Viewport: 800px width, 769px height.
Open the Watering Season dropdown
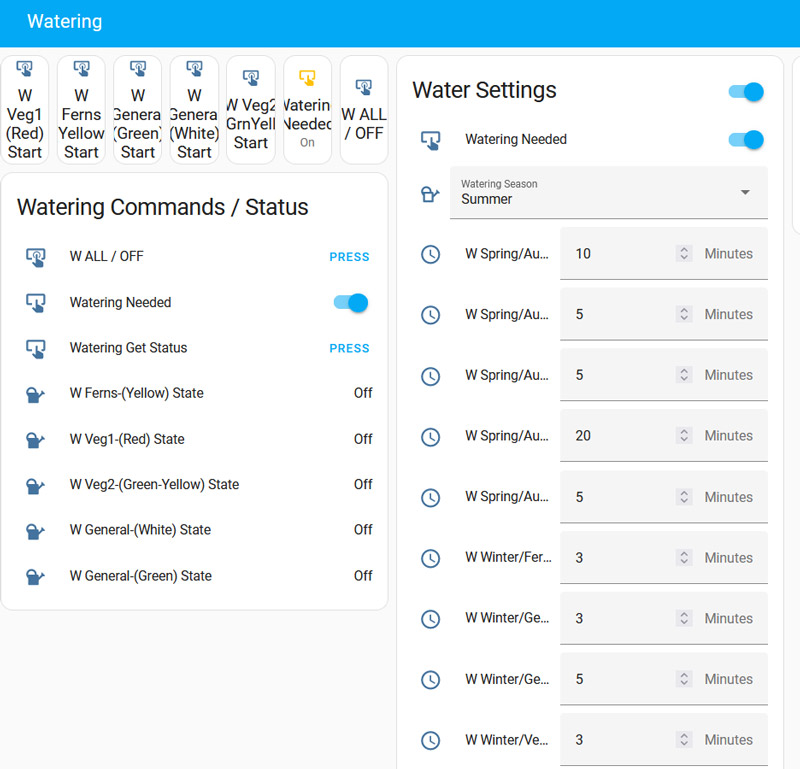pyautogui.click(x=609, y=193)
